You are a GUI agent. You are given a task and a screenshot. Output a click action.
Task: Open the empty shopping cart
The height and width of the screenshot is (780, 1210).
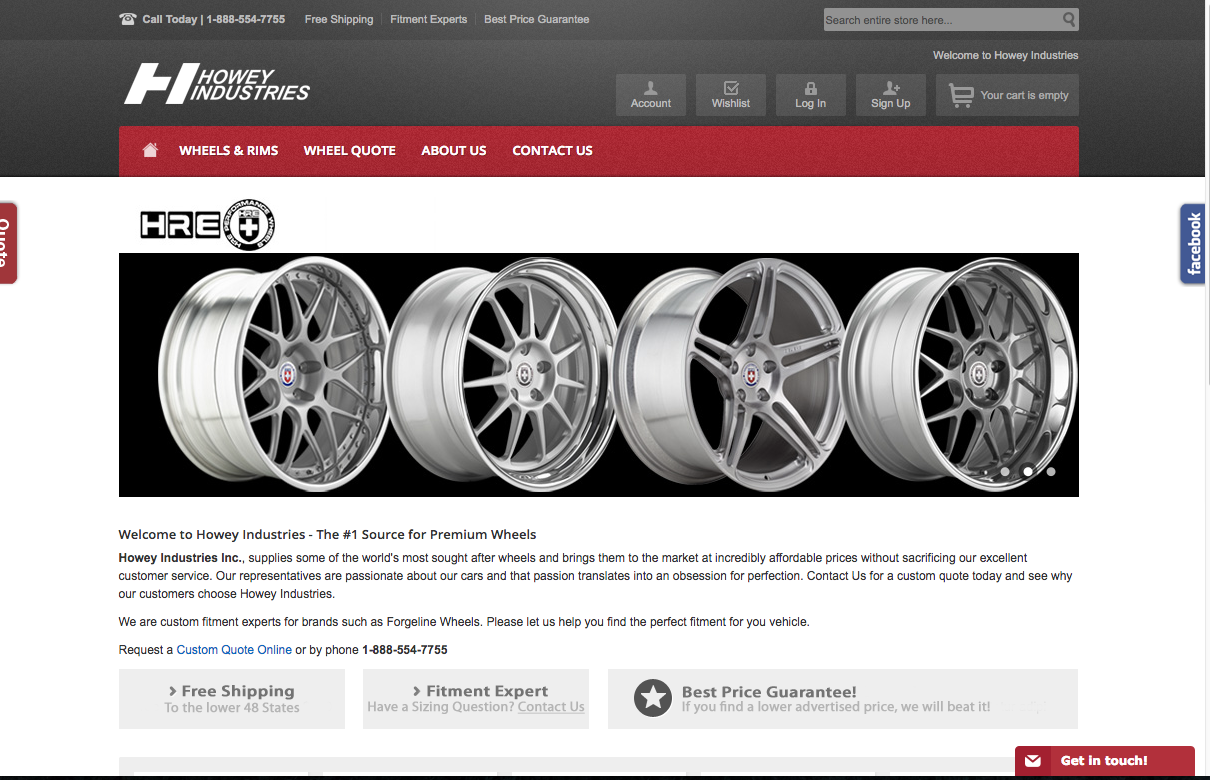[1008, 95]
